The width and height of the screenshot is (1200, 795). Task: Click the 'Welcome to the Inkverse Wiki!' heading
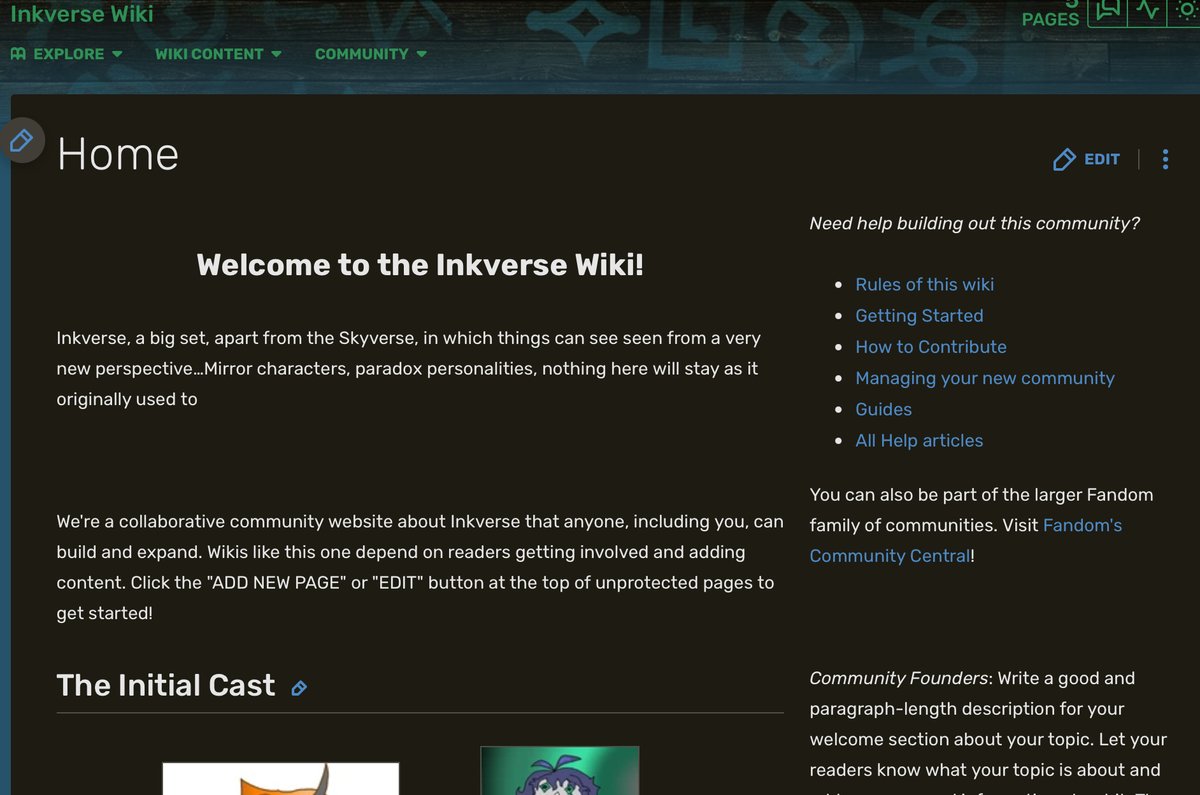(420, 265)
